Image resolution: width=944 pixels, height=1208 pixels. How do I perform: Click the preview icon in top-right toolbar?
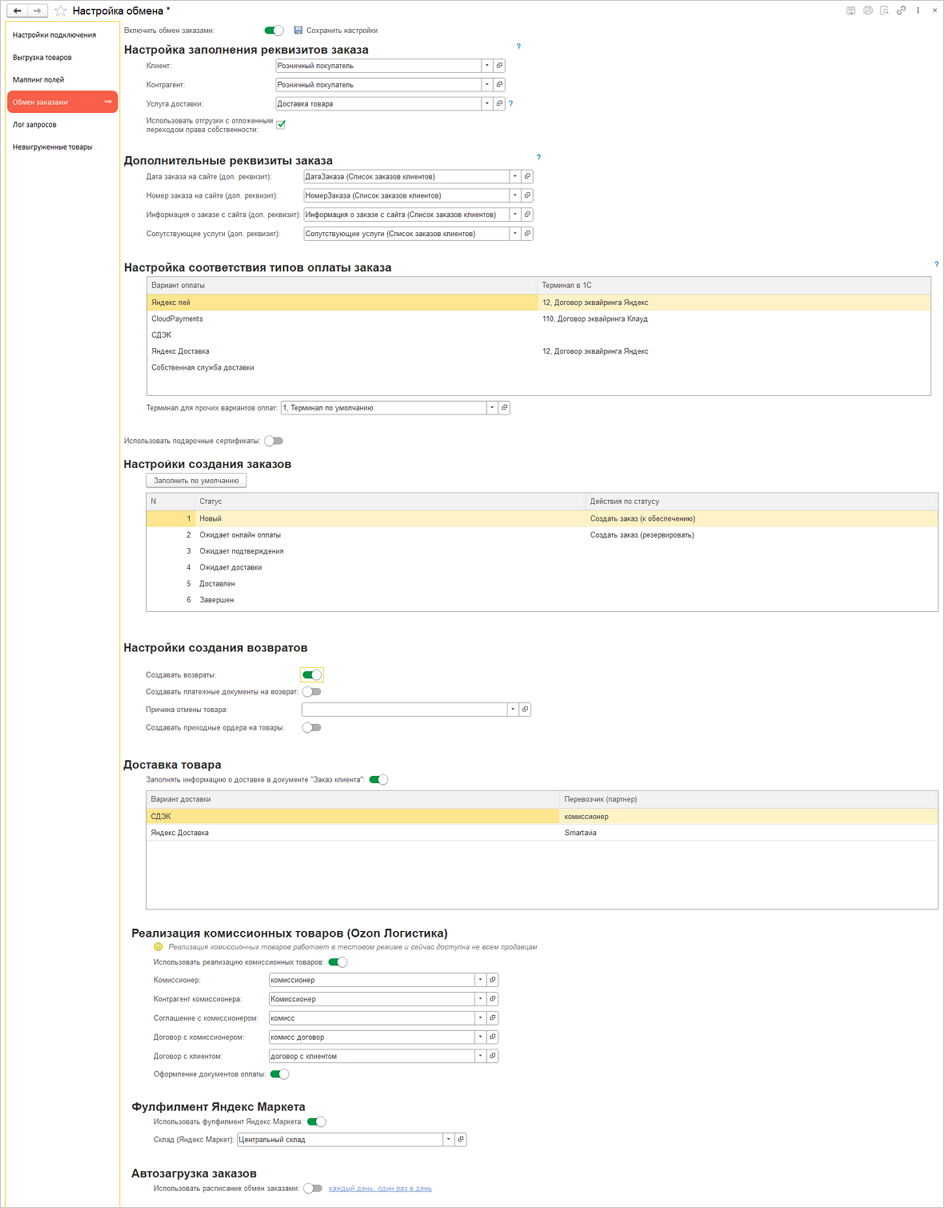pos(884,11)
